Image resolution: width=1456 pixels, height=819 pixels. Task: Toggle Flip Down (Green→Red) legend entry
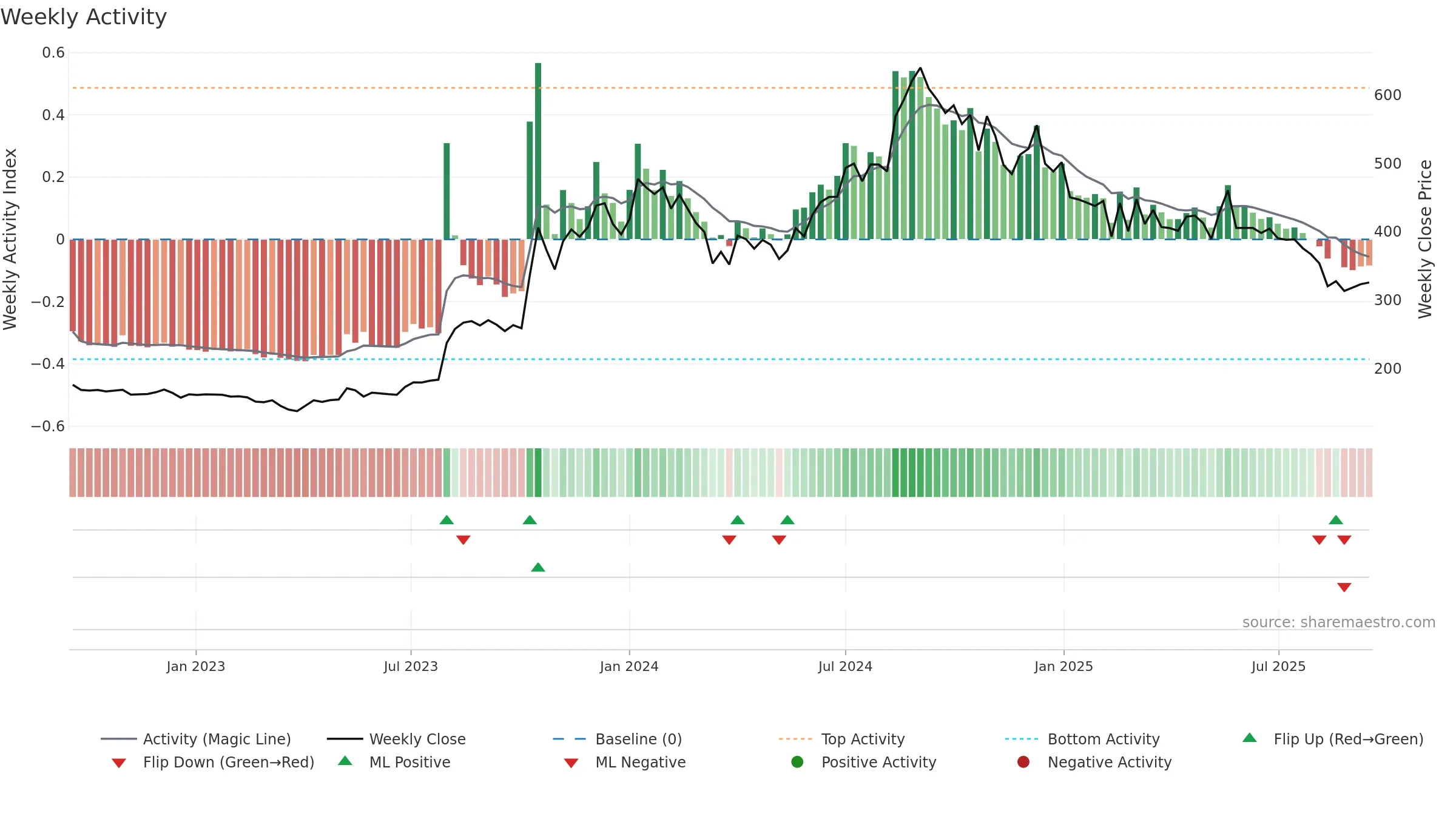(213, 762)
